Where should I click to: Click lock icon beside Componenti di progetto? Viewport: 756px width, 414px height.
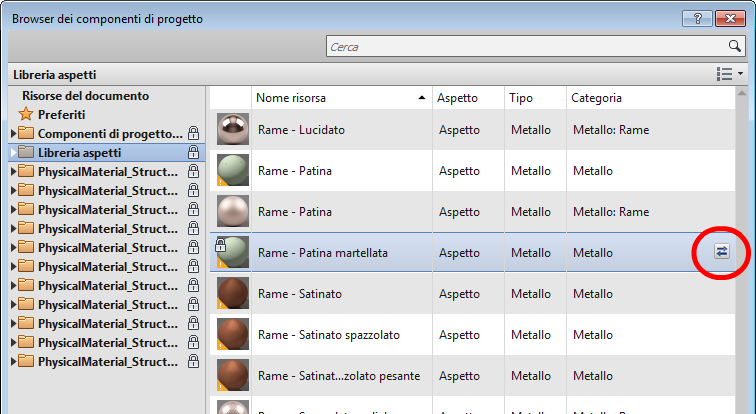pyautogui.click(x=193, y=134)
